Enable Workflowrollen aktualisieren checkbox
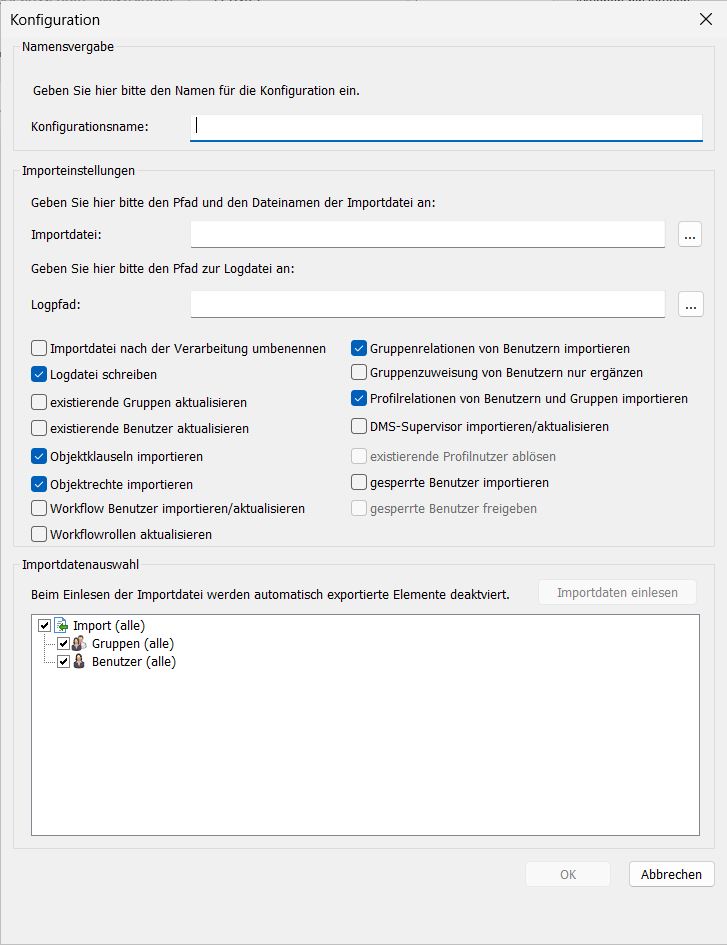This screenshot has width=727, height=945. [39, 534]
